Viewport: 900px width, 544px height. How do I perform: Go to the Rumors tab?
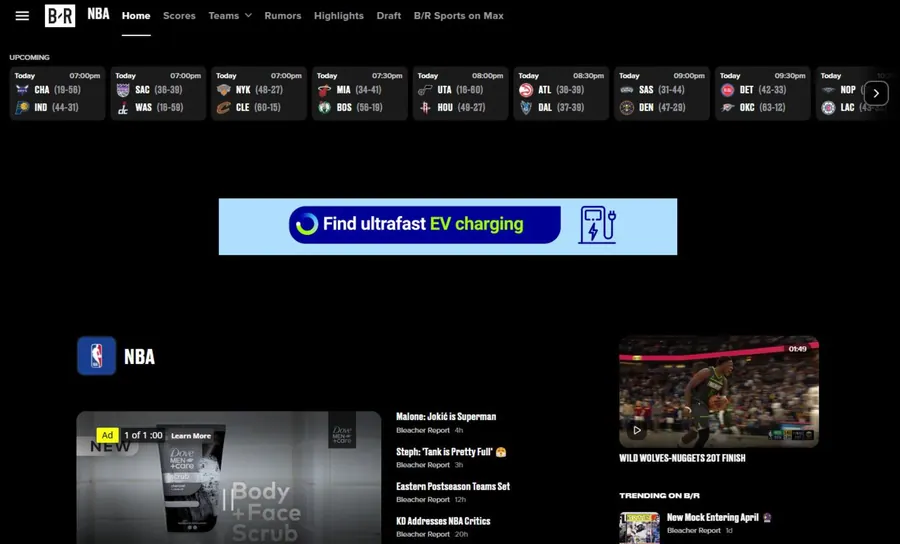[x=282, y=15]
